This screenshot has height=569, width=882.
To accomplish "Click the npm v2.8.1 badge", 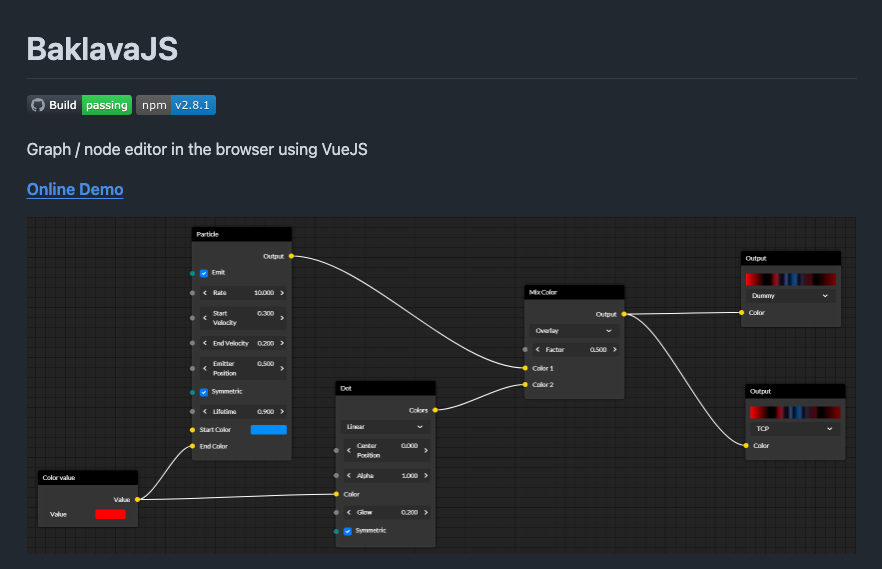I will tap(176, 105).
